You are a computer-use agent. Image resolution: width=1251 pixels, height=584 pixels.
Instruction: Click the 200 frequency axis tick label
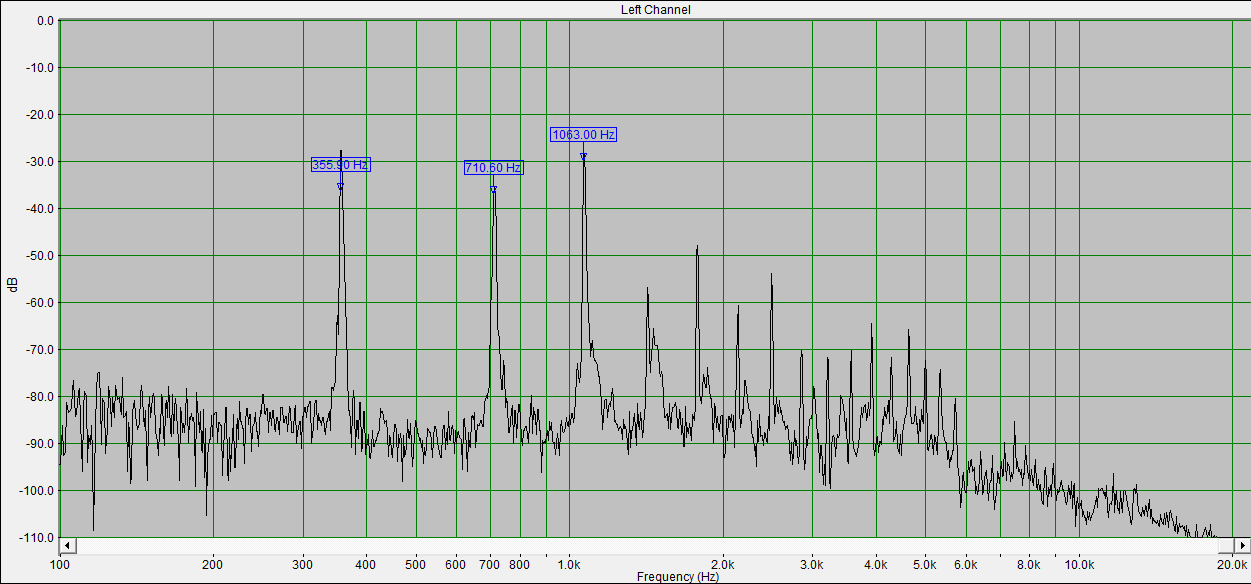pyautogui.click(x=213, y=565)
